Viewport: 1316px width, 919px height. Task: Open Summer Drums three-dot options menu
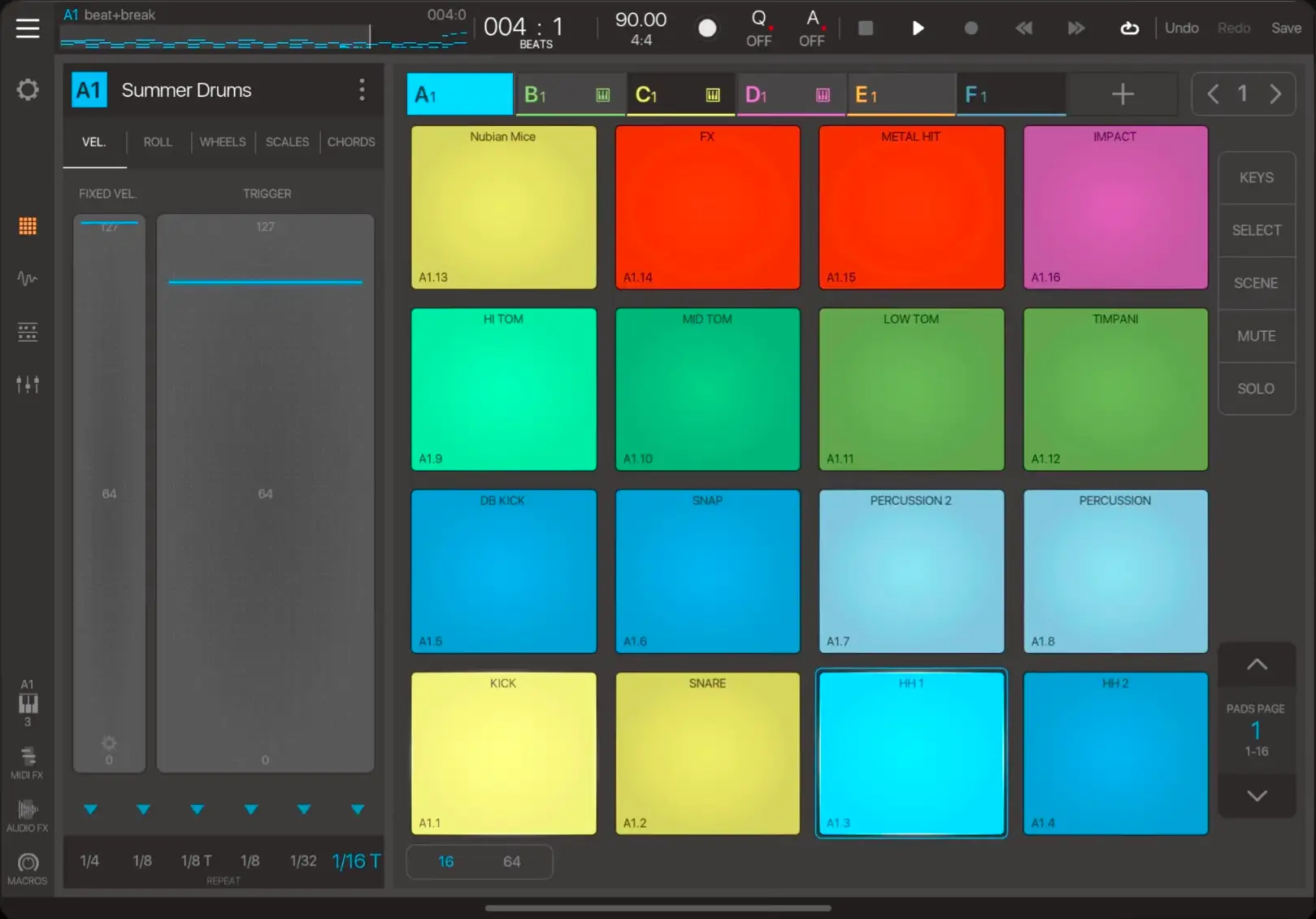362,89
